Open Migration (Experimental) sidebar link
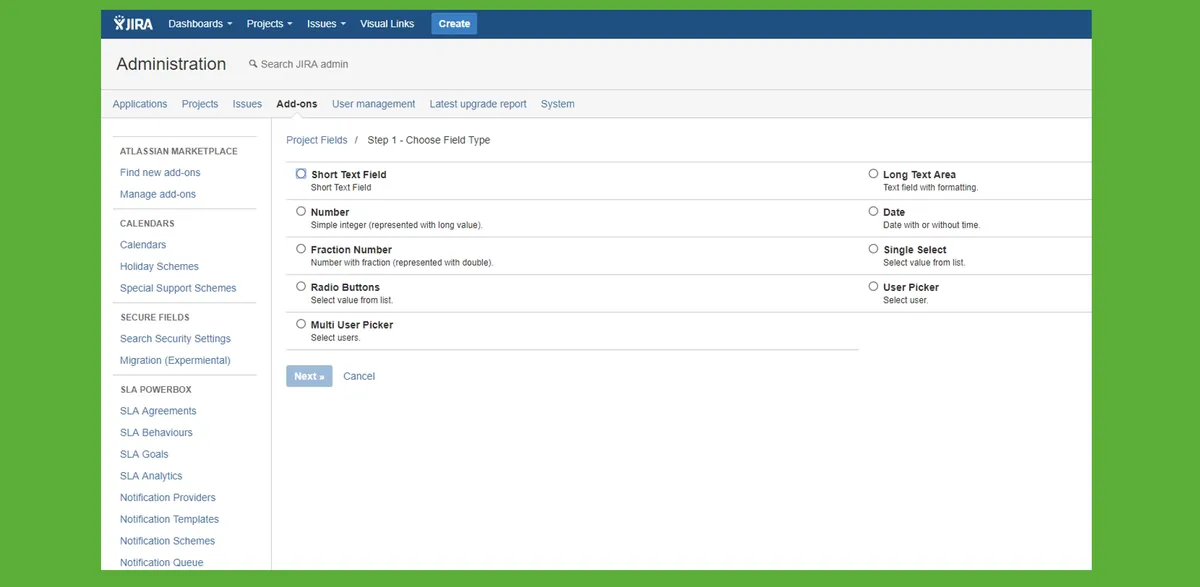Viewport: 1200px width, 587px height. click(175, 360)
